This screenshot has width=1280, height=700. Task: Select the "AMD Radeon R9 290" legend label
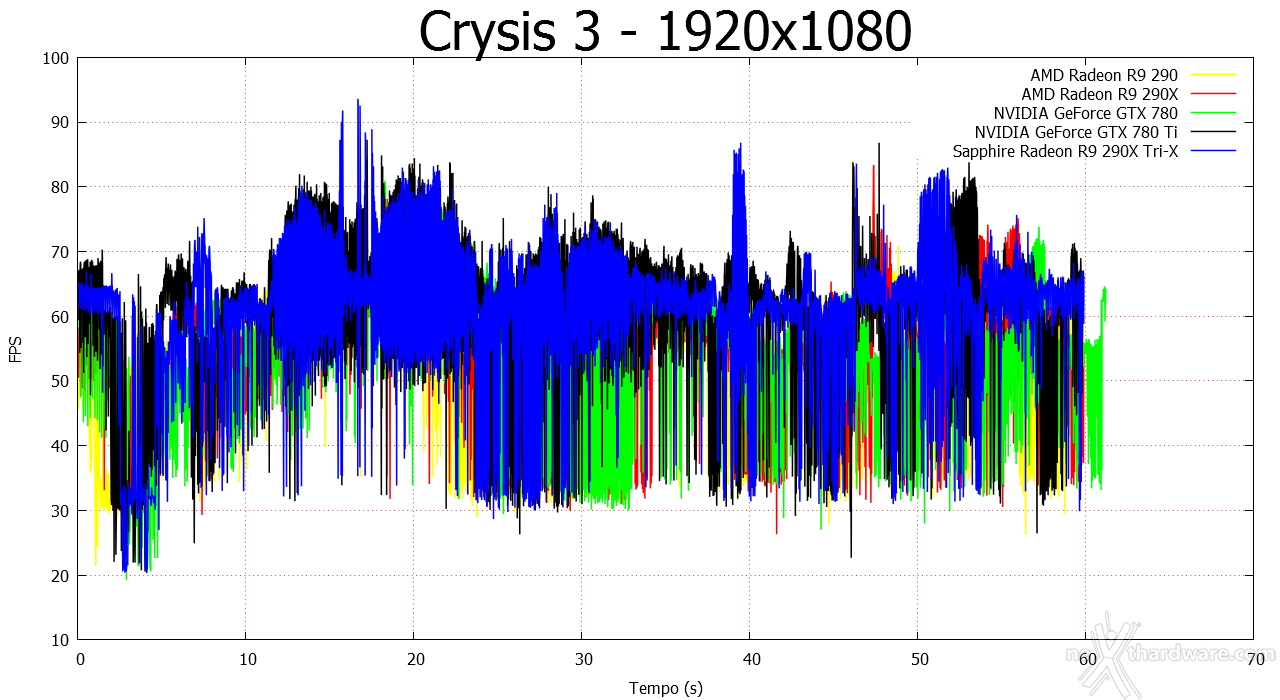1105,75
